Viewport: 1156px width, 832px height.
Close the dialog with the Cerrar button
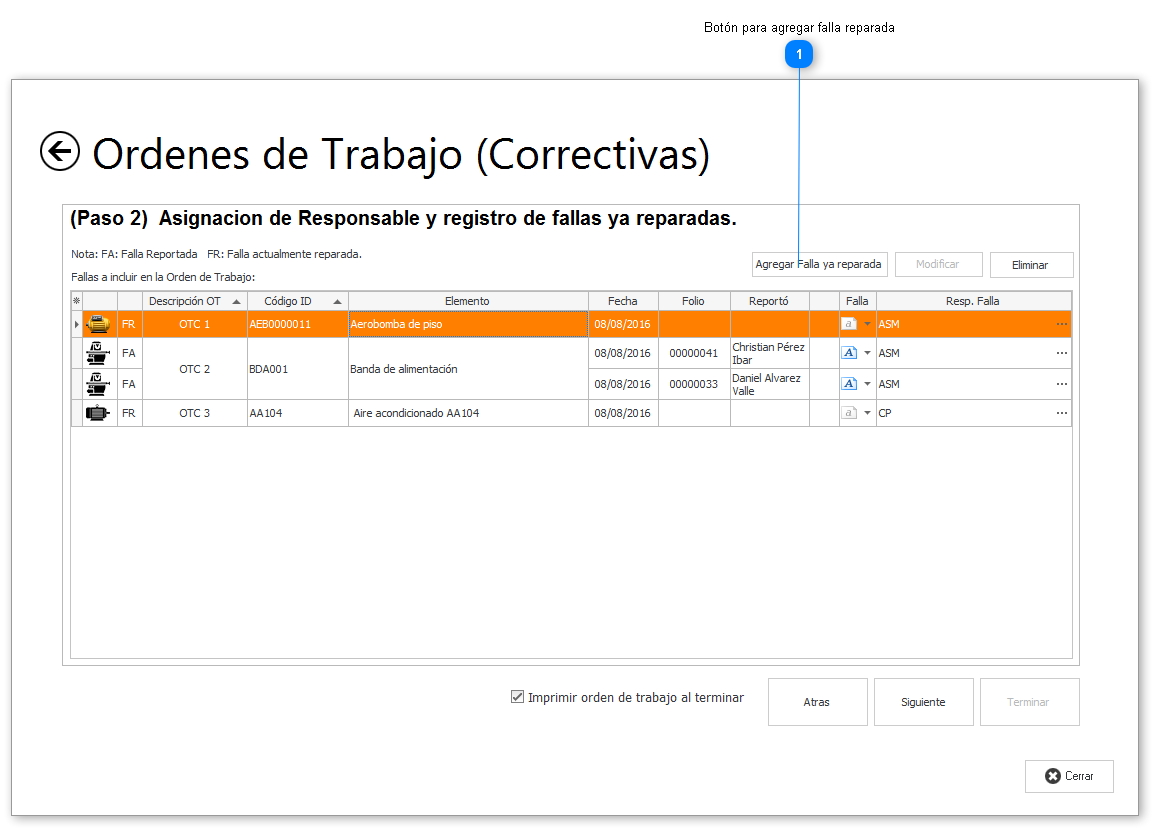[1069, 776]
